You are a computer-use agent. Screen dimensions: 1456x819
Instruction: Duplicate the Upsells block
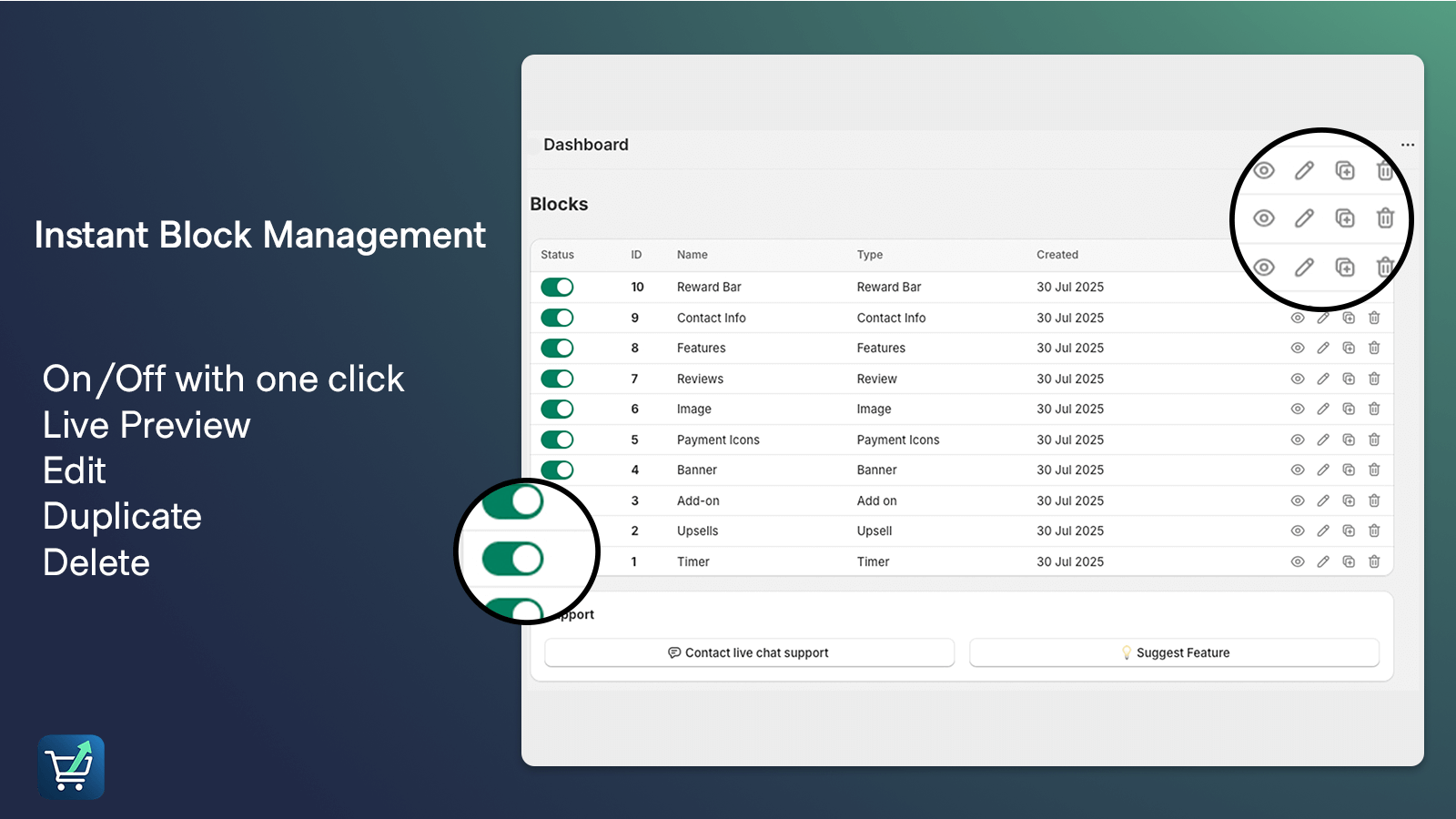pyautogui.click(x=1349, y=531)
